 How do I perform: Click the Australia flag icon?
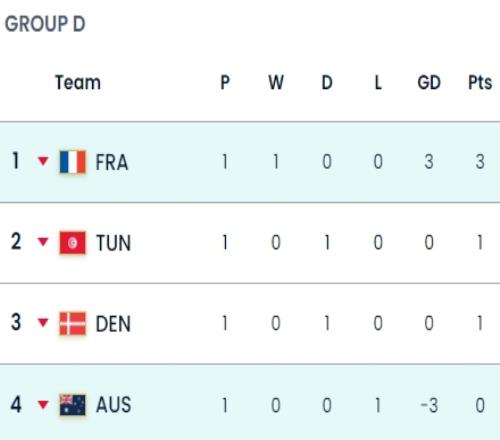[x=73, y=405]
